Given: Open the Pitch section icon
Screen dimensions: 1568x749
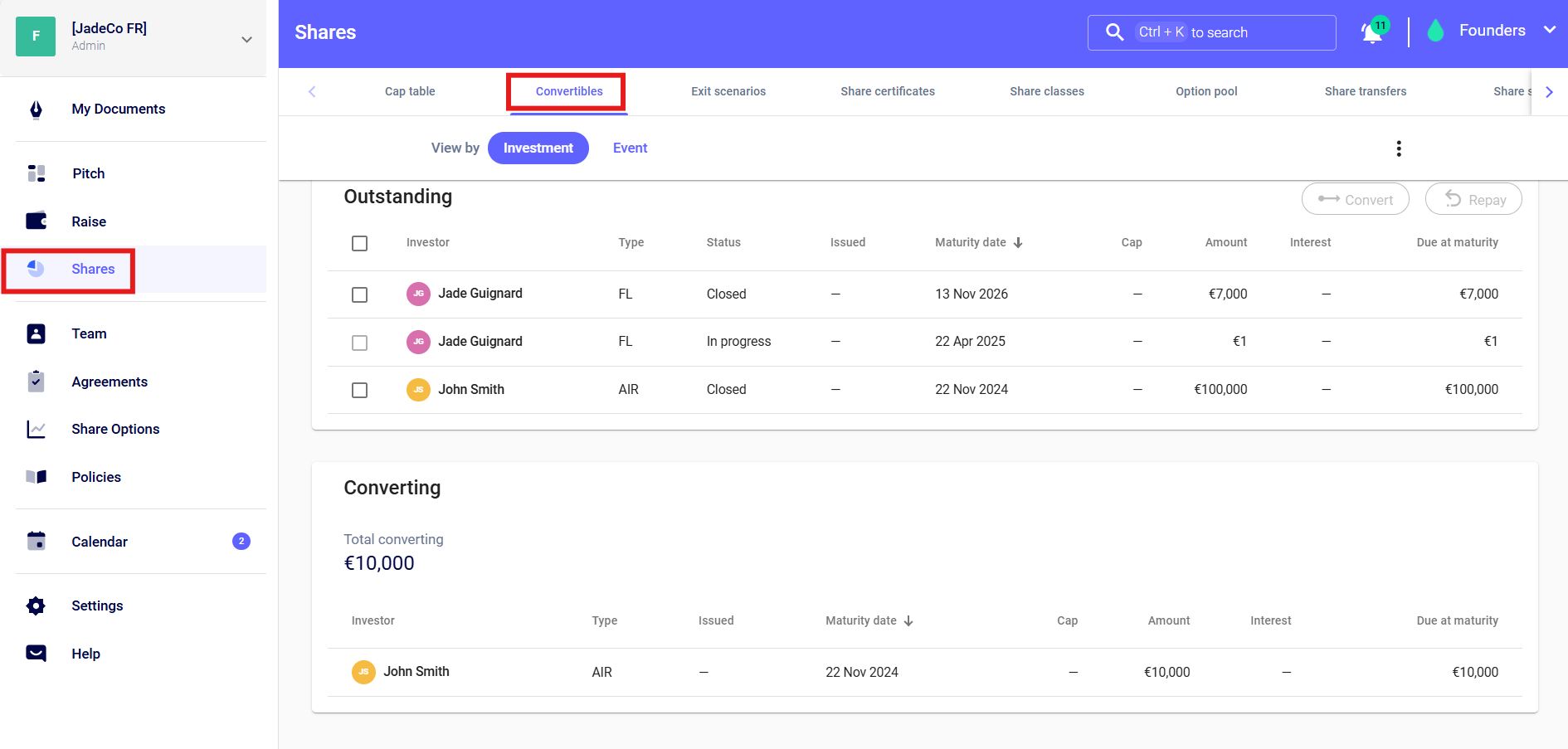Looking at the screenshot, I should point(36,173).
